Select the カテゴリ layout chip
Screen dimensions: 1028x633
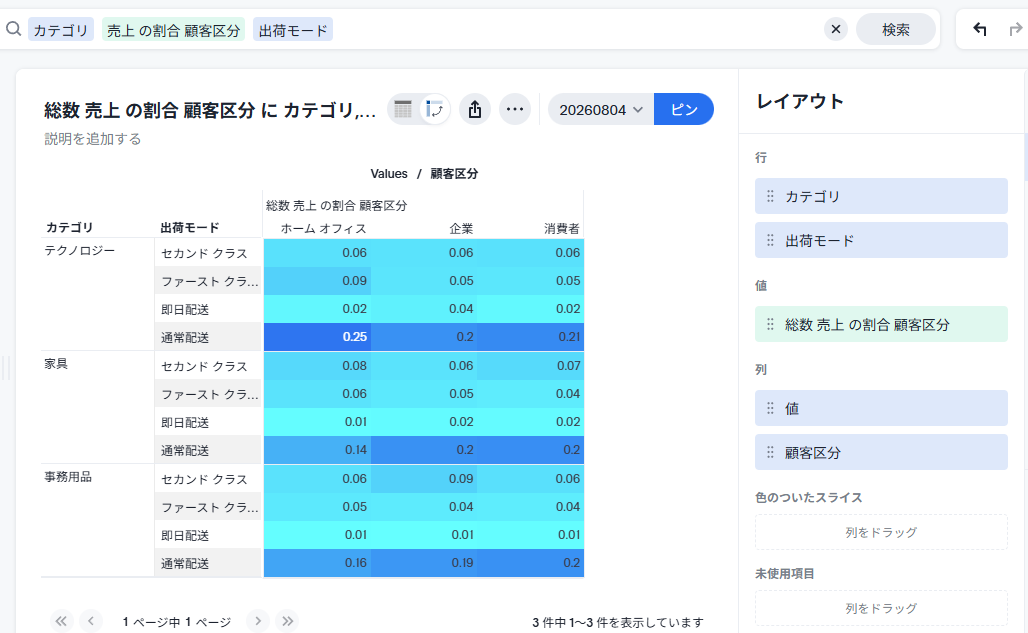(x=881, y=196)
